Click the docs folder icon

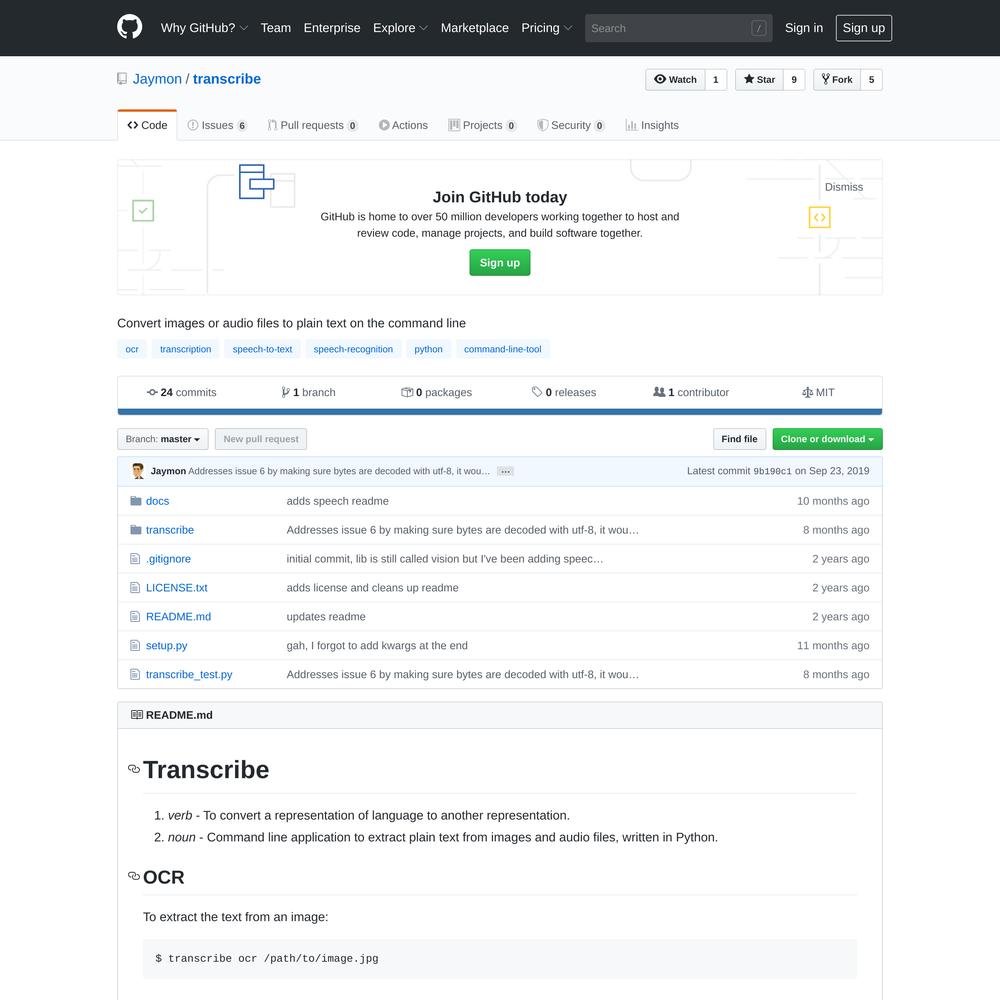(135, 501)
